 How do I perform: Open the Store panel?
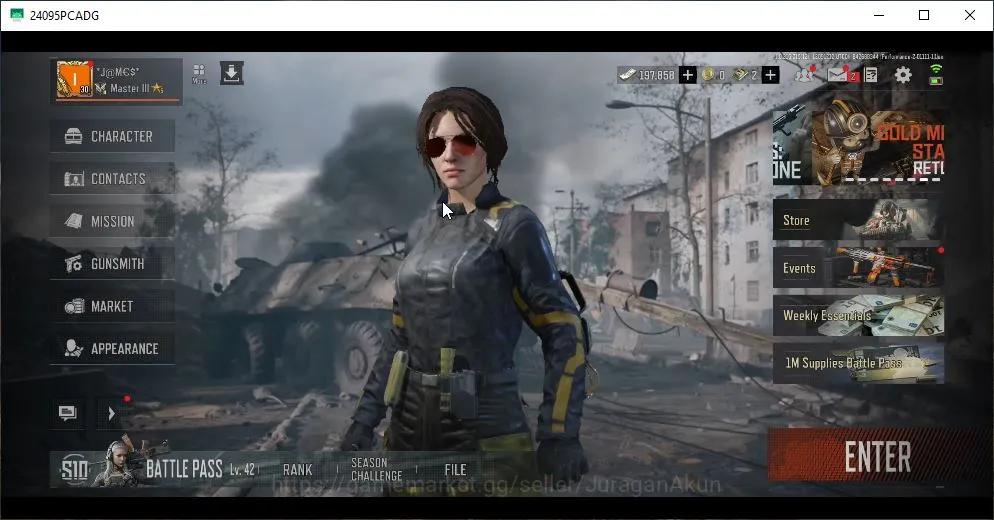coord(858,219)
